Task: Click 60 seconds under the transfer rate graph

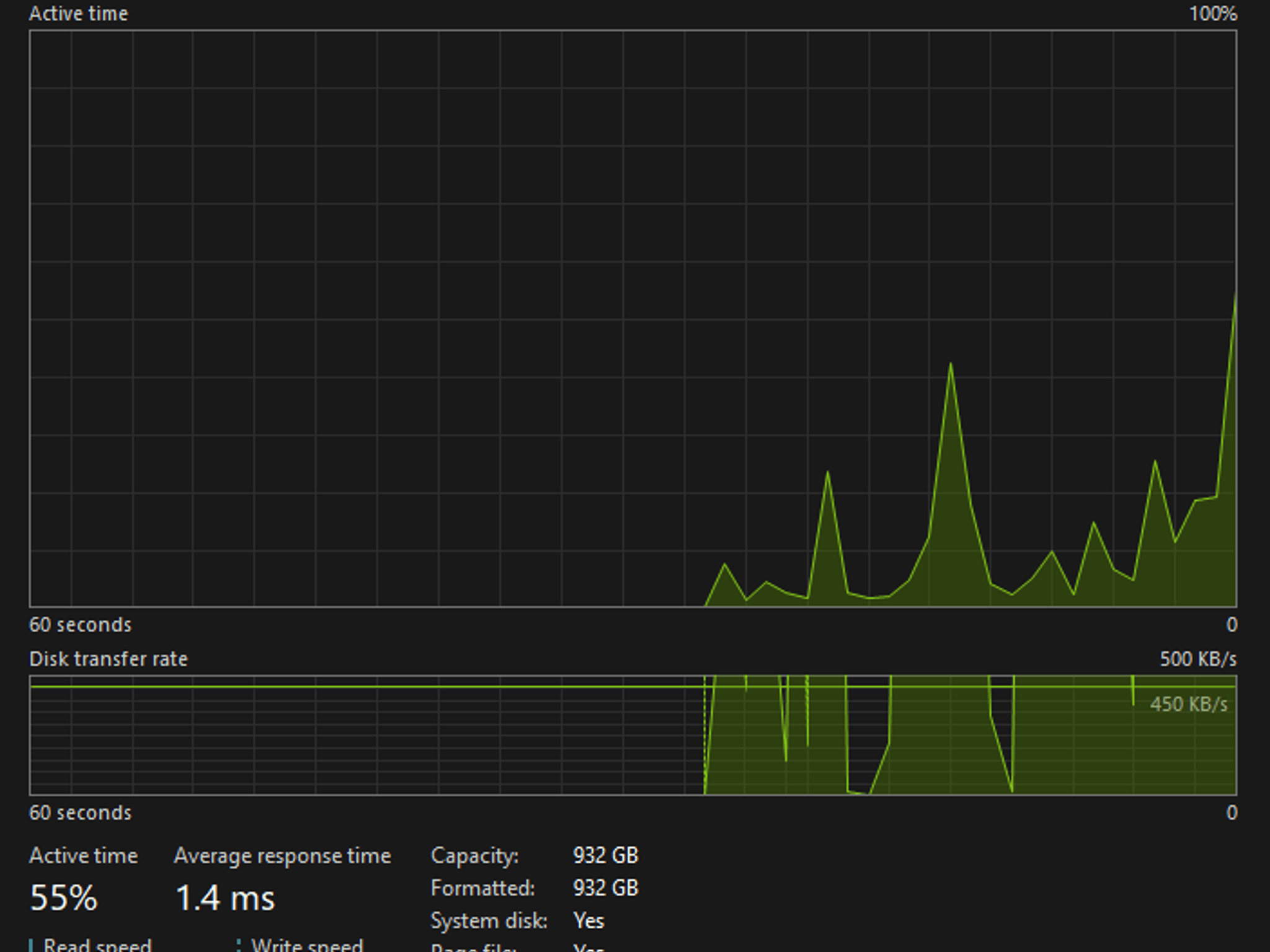Action: (80, 813)
